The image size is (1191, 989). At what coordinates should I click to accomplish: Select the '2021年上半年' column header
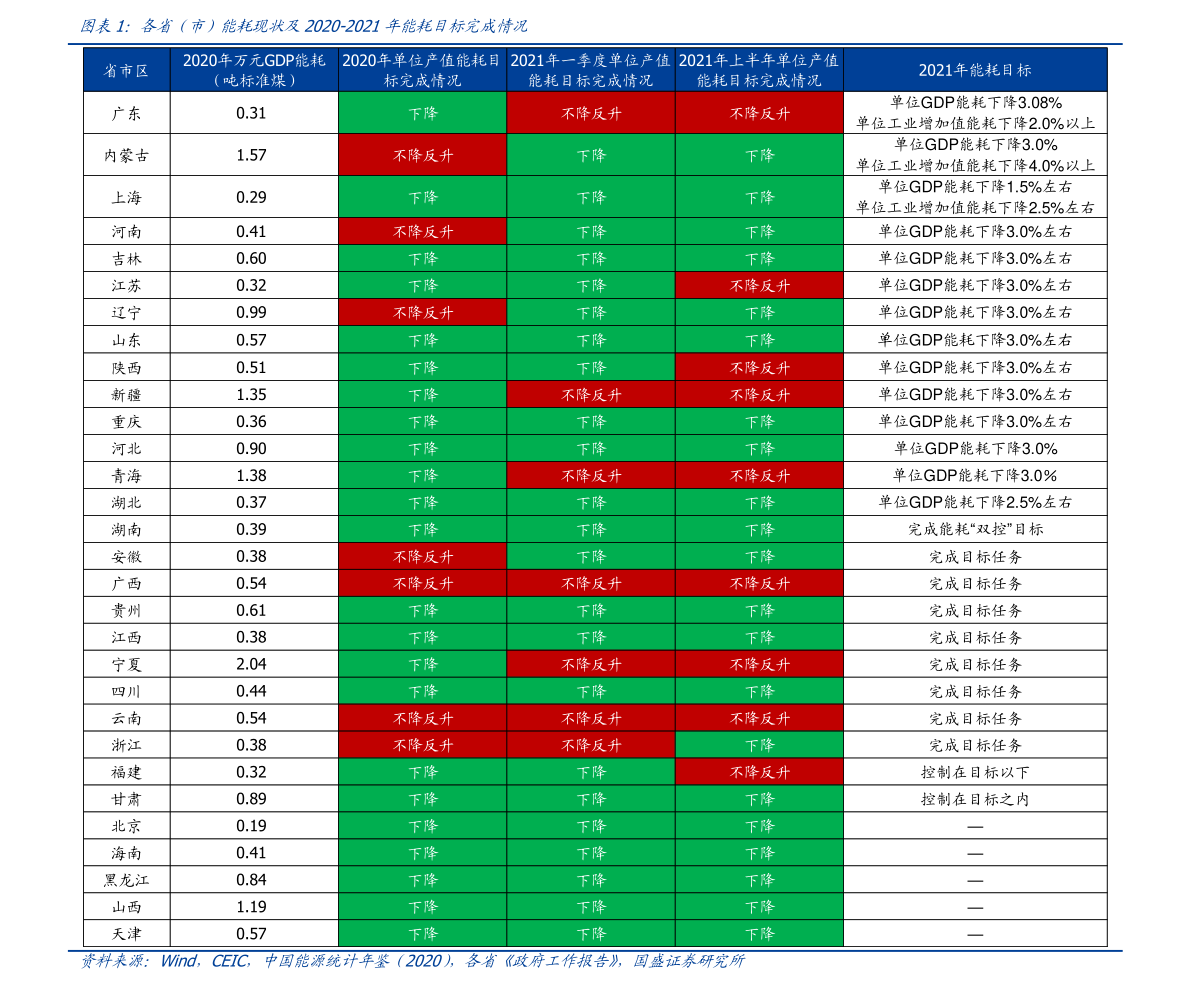(759, 71)
